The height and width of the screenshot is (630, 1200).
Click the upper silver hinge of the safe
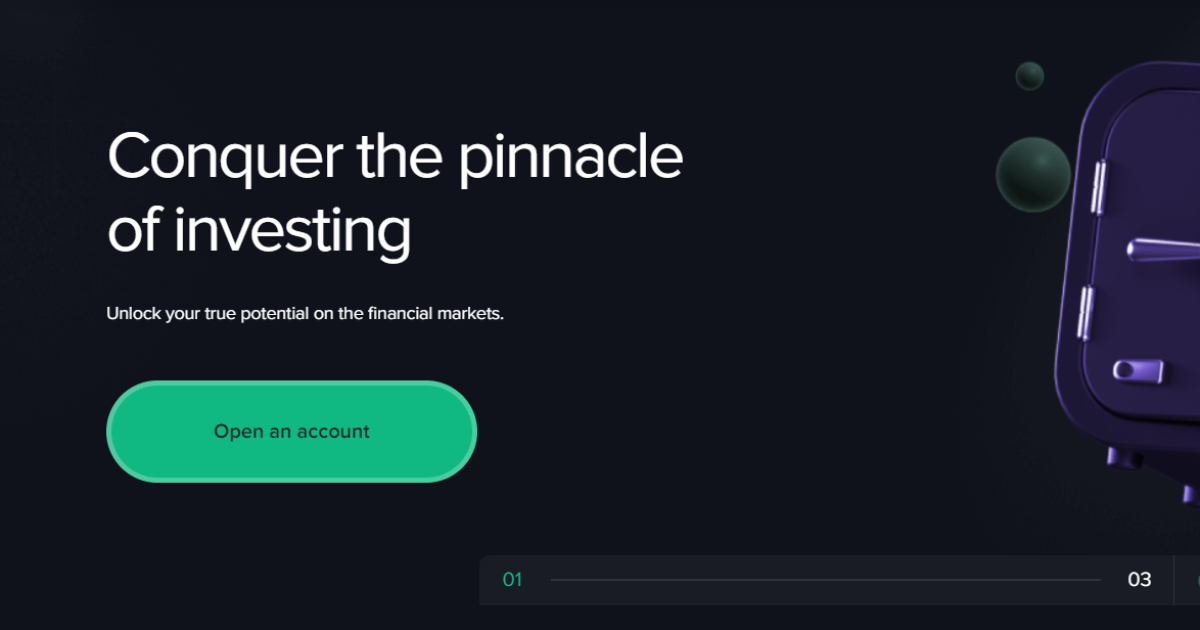(x=1097, y=189)
